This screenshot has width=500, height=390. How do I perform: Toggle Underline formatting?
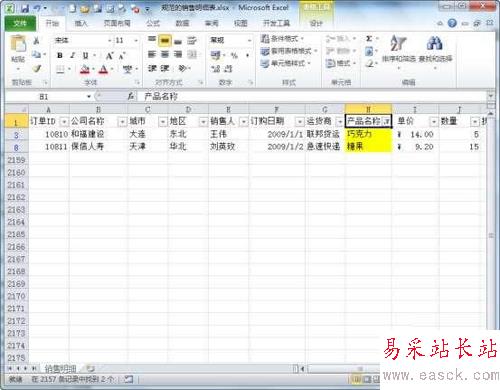coord(85,55)
